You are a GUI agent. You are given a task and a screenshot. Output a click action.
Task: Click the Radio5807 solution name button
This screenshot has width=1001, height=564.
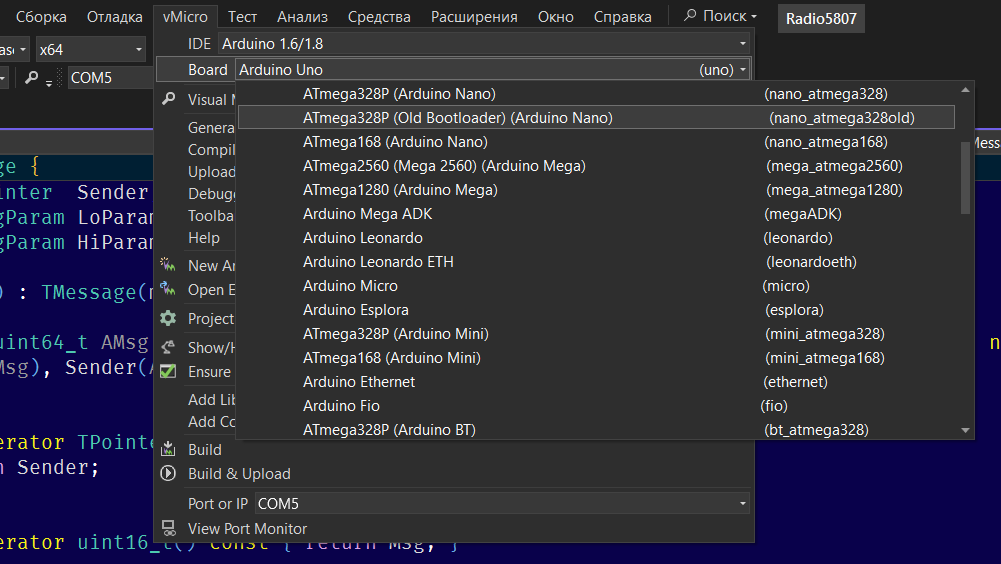(821, 19)
